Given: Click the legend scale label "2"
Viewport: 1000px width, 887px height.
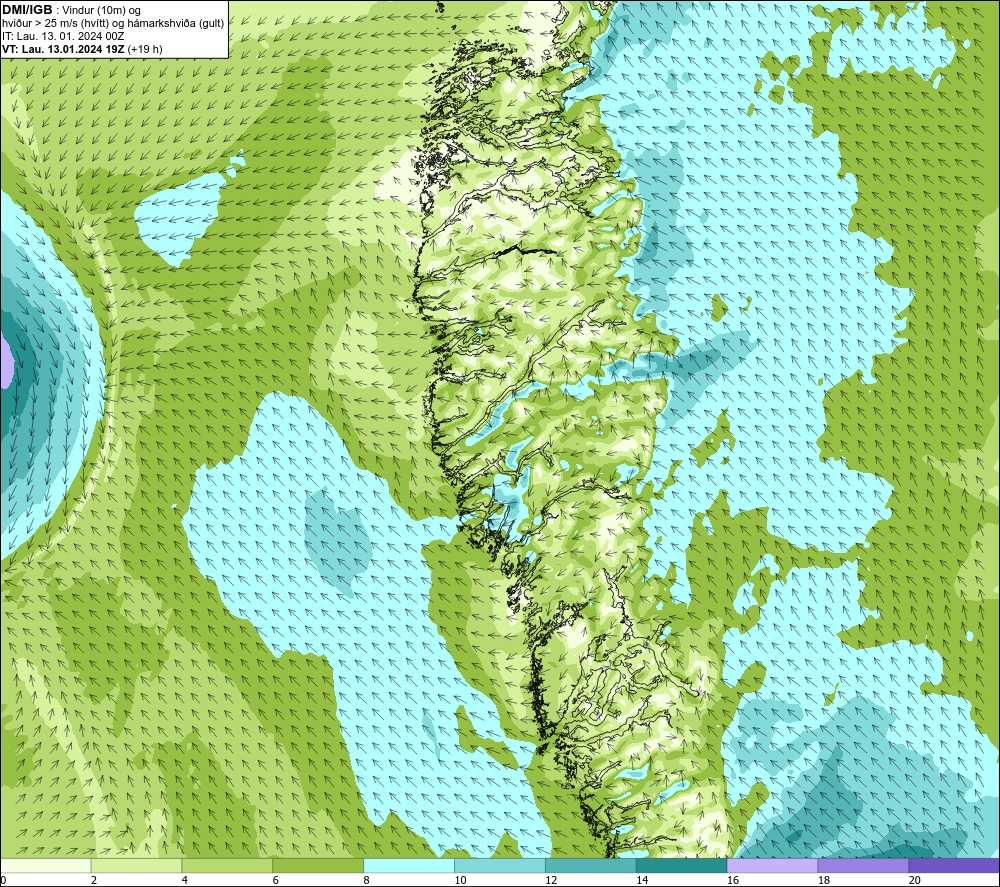Looking at the screenshot, I should [94, 881].
